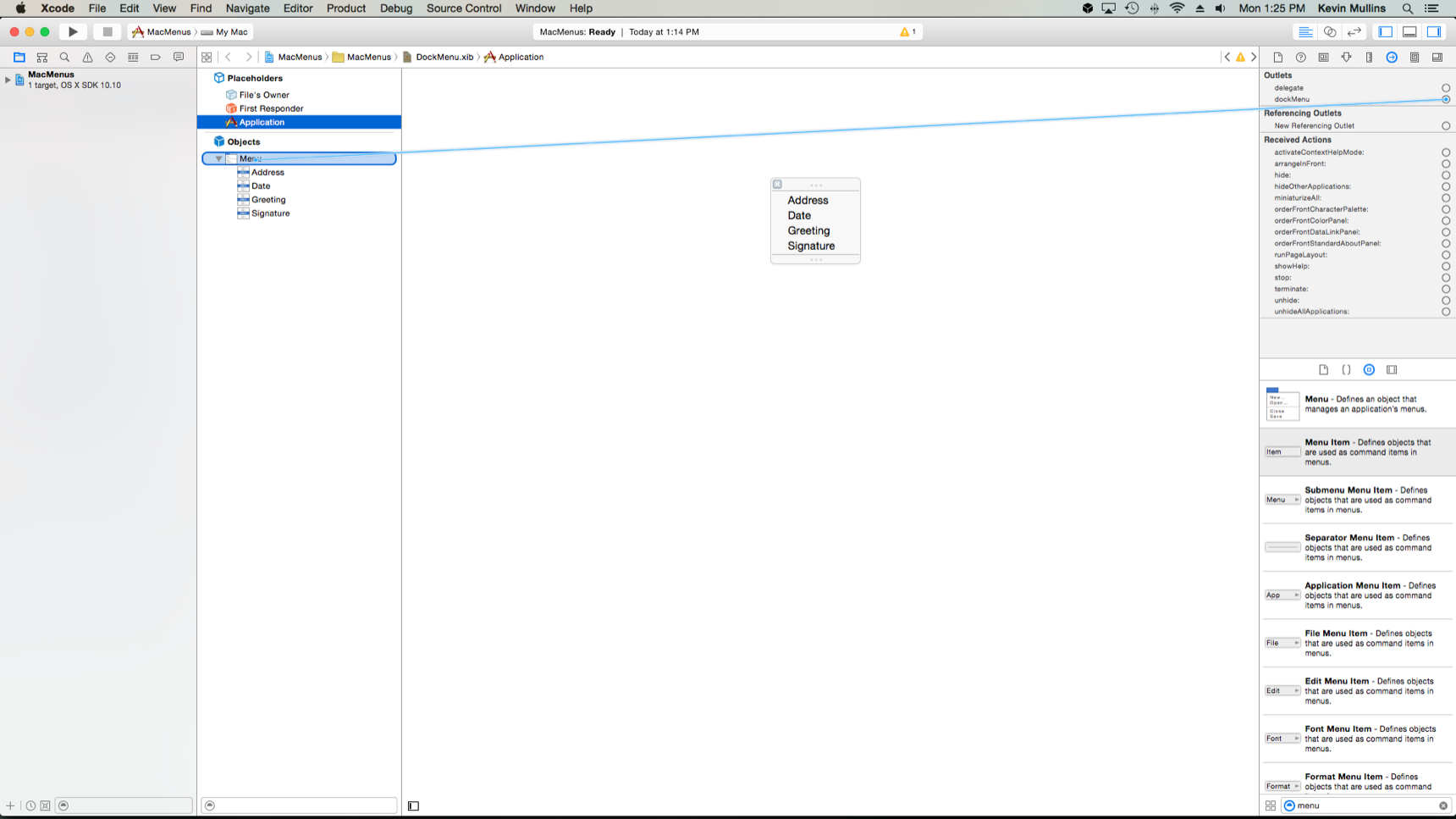Open the Apple menu
Viewport: 1456px width, 819px height.
[x=20, y=8]
